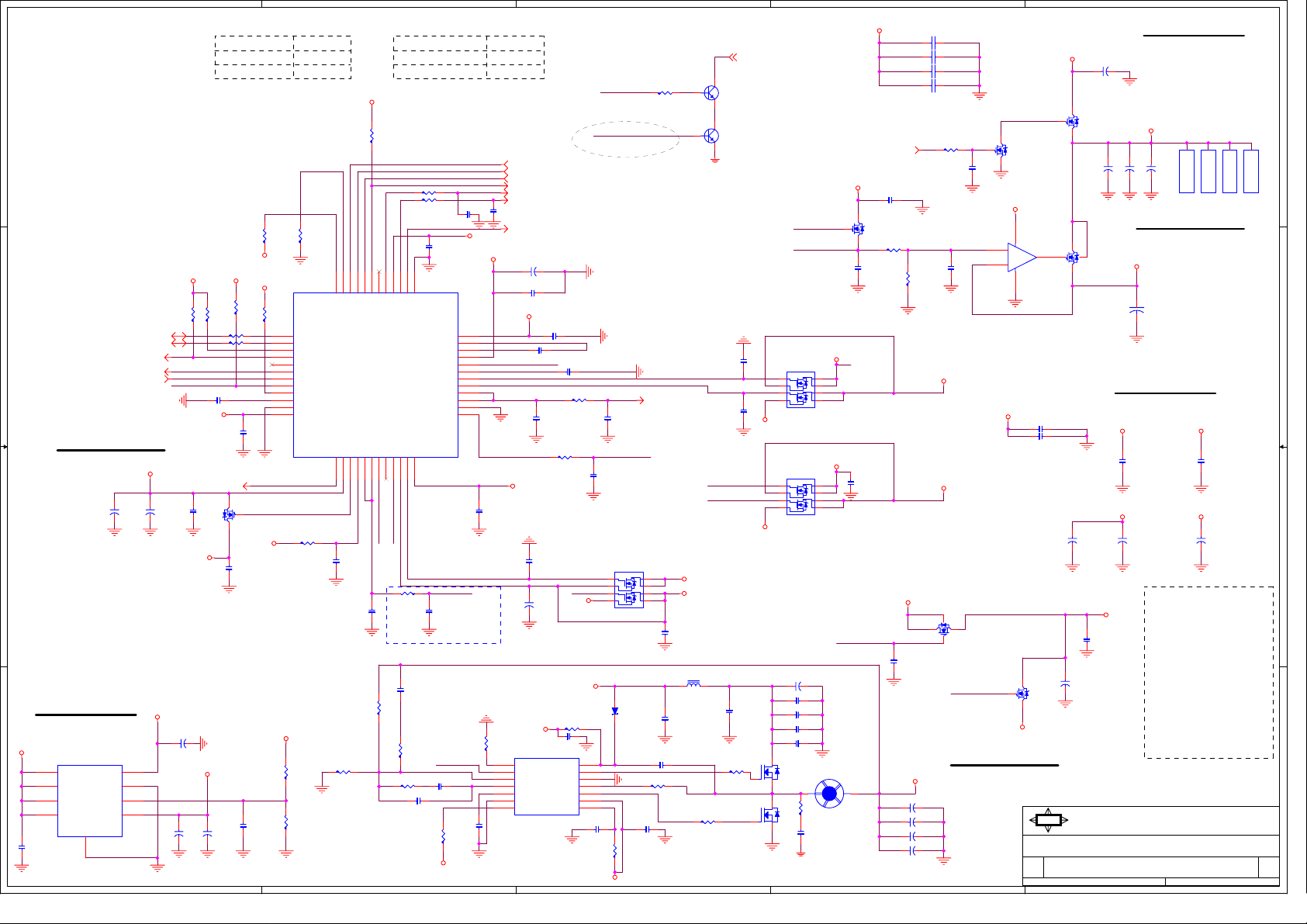Select the small IC rectangle in bottom-center circuit
The image size is (1307, 924).
[x=547, y=787]
